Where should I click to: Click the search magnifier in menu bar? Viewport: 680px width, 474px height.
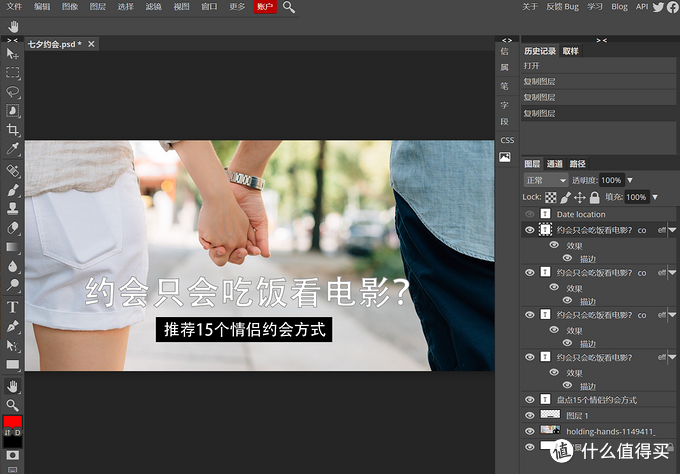288,7
